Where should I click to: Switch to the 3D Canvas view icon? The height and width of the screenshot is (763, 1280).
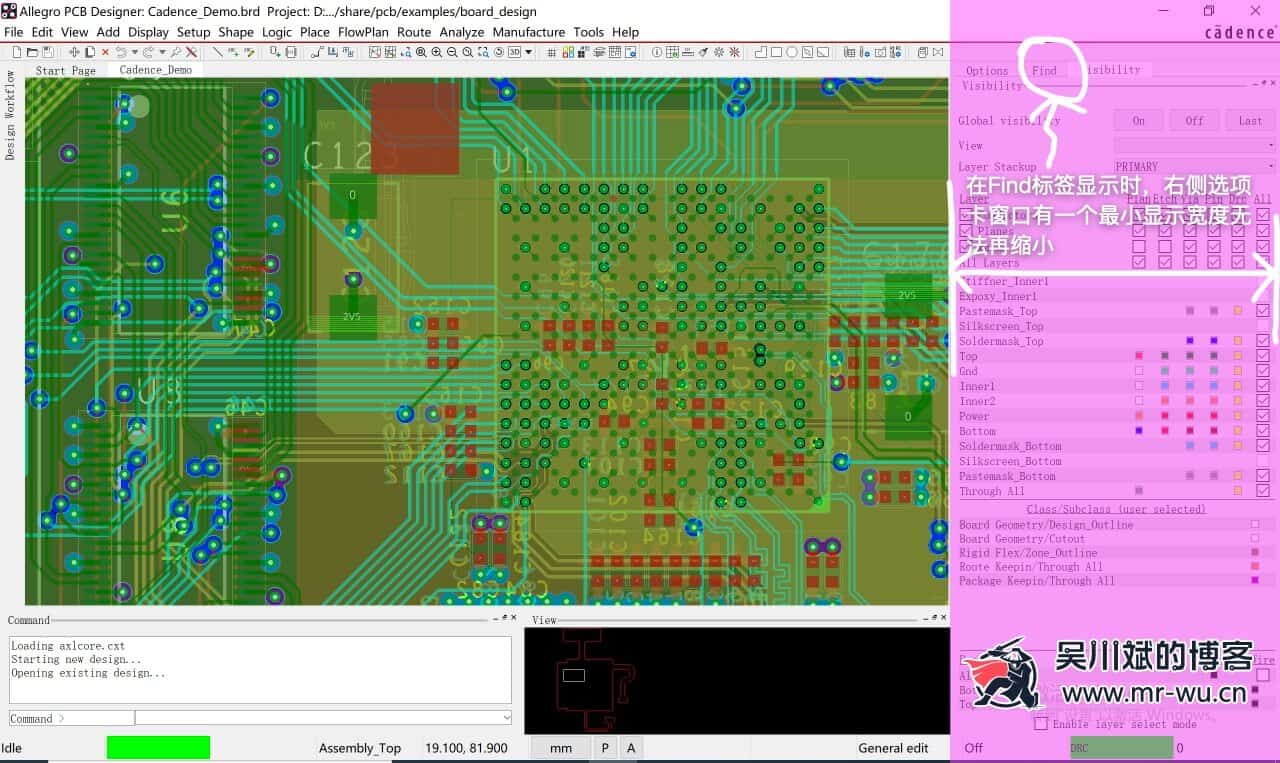point(512,52)
